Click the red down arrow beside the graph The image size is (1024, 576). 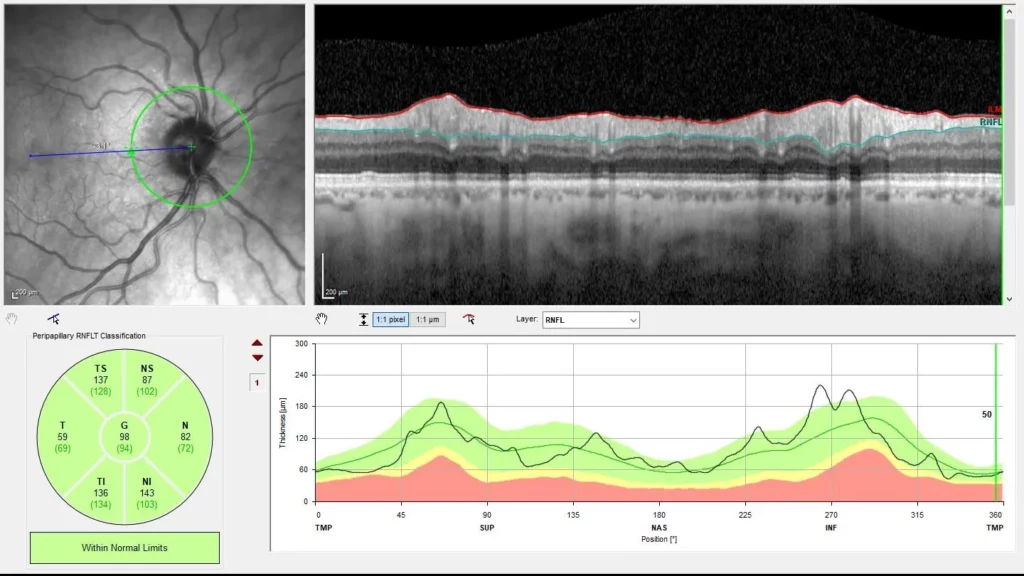coord(257,358)
